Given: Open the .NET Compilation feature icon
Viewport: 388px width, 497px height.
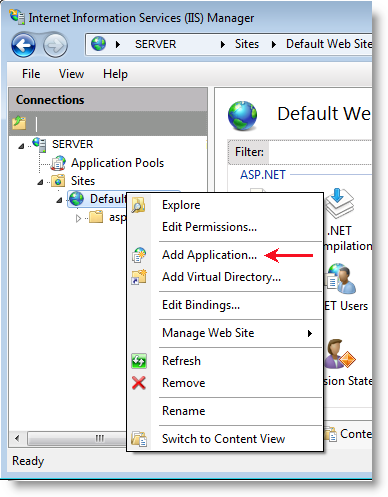Looking at the screenshot, I should click(x=339, y=203).
